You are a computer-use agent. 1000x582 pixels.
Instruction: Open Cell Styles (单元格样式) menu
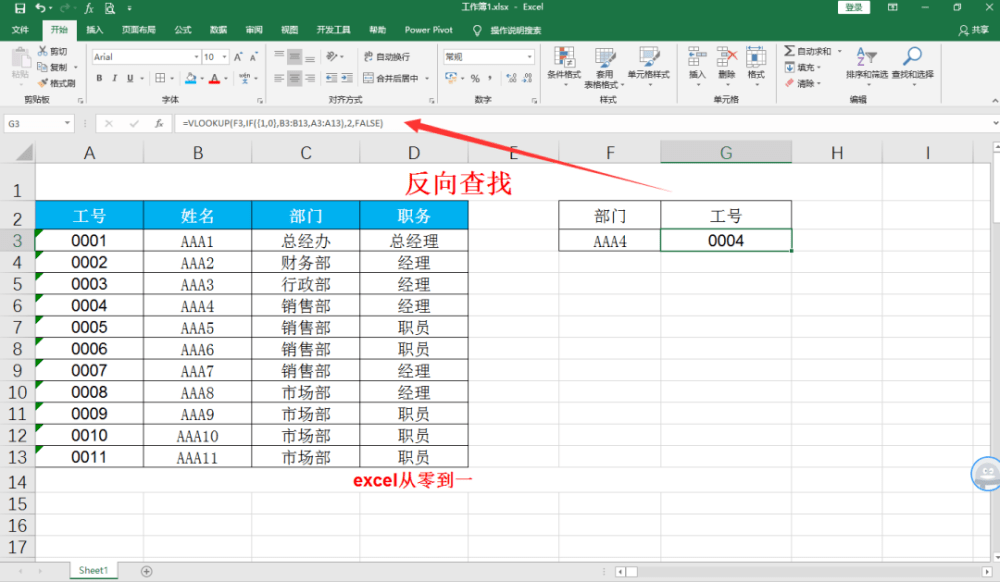point(649,66)
